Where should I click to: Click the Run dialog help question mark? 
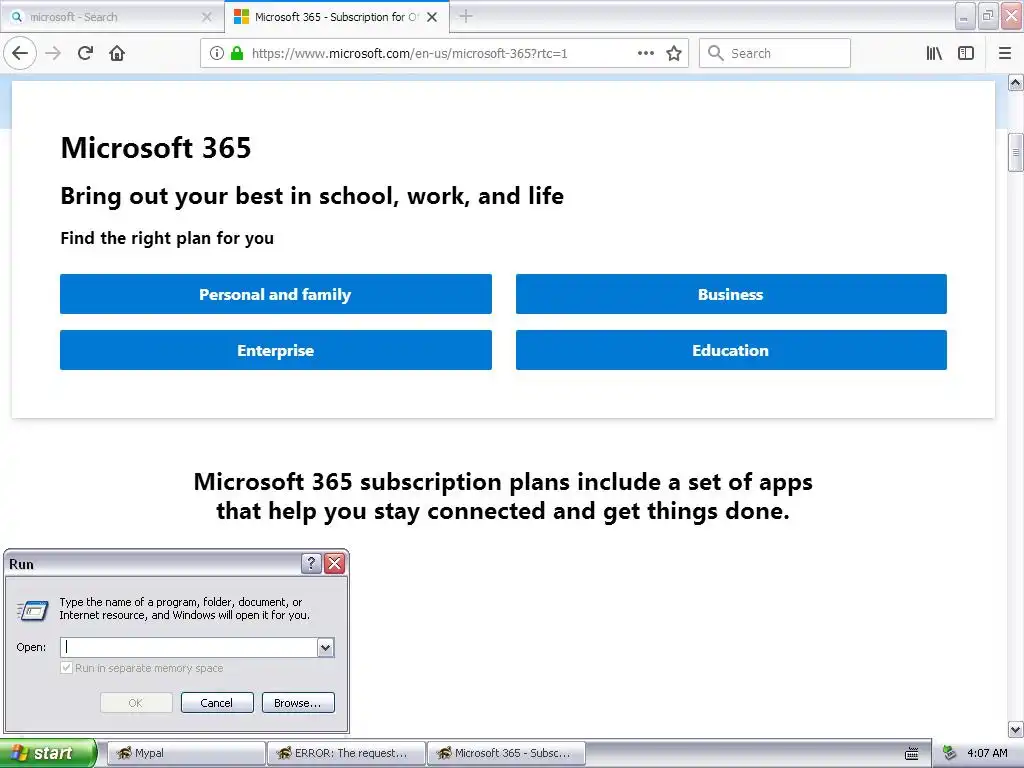312,563
